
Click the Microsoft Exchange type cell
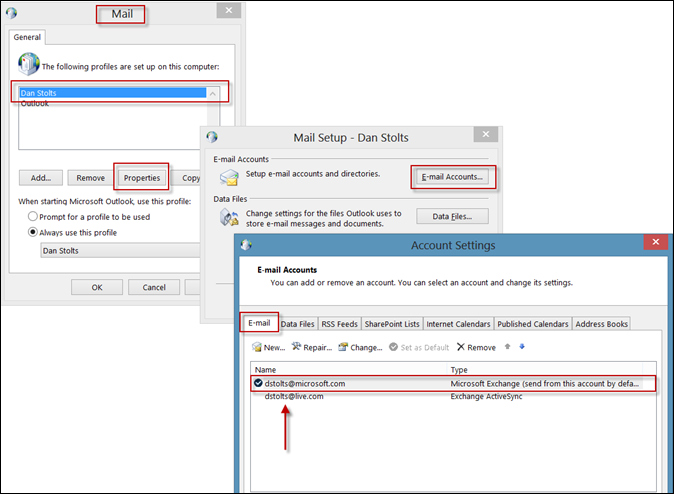pos(545,383)
